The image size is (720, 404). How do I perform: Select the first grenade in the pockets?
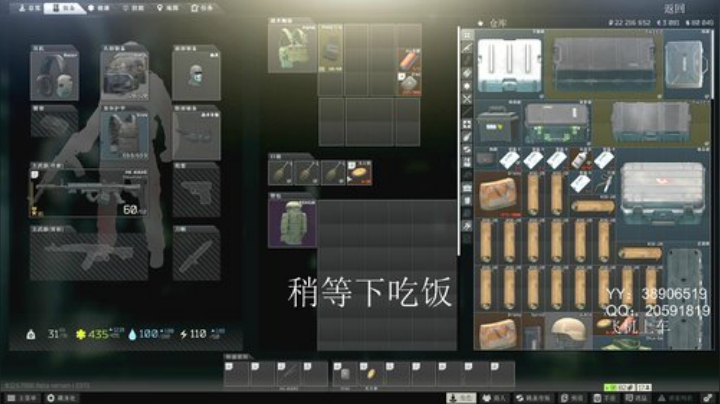[281, 173]
